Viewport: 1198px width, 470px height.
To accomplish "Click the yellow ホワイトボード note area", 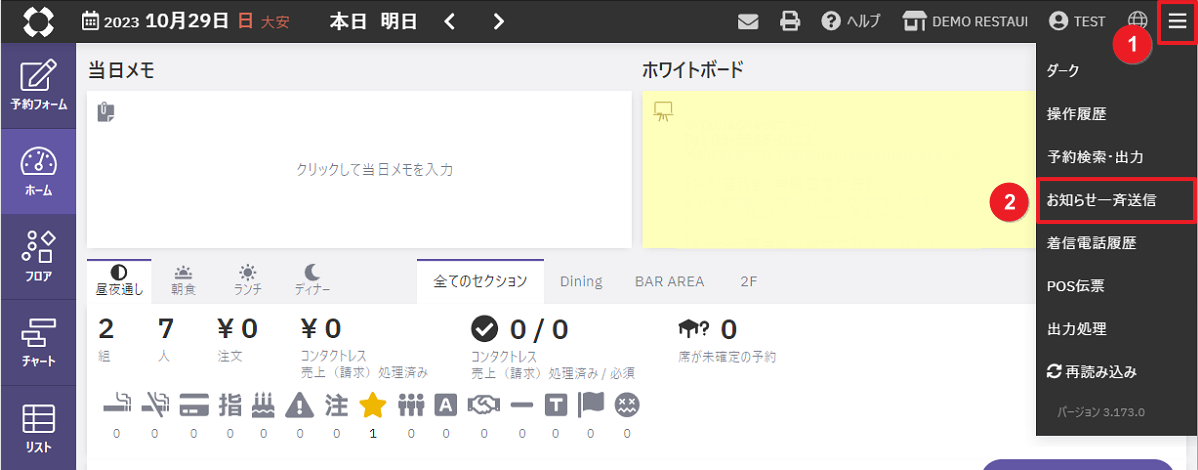I will pyautogui.click(x=839, y=169).
